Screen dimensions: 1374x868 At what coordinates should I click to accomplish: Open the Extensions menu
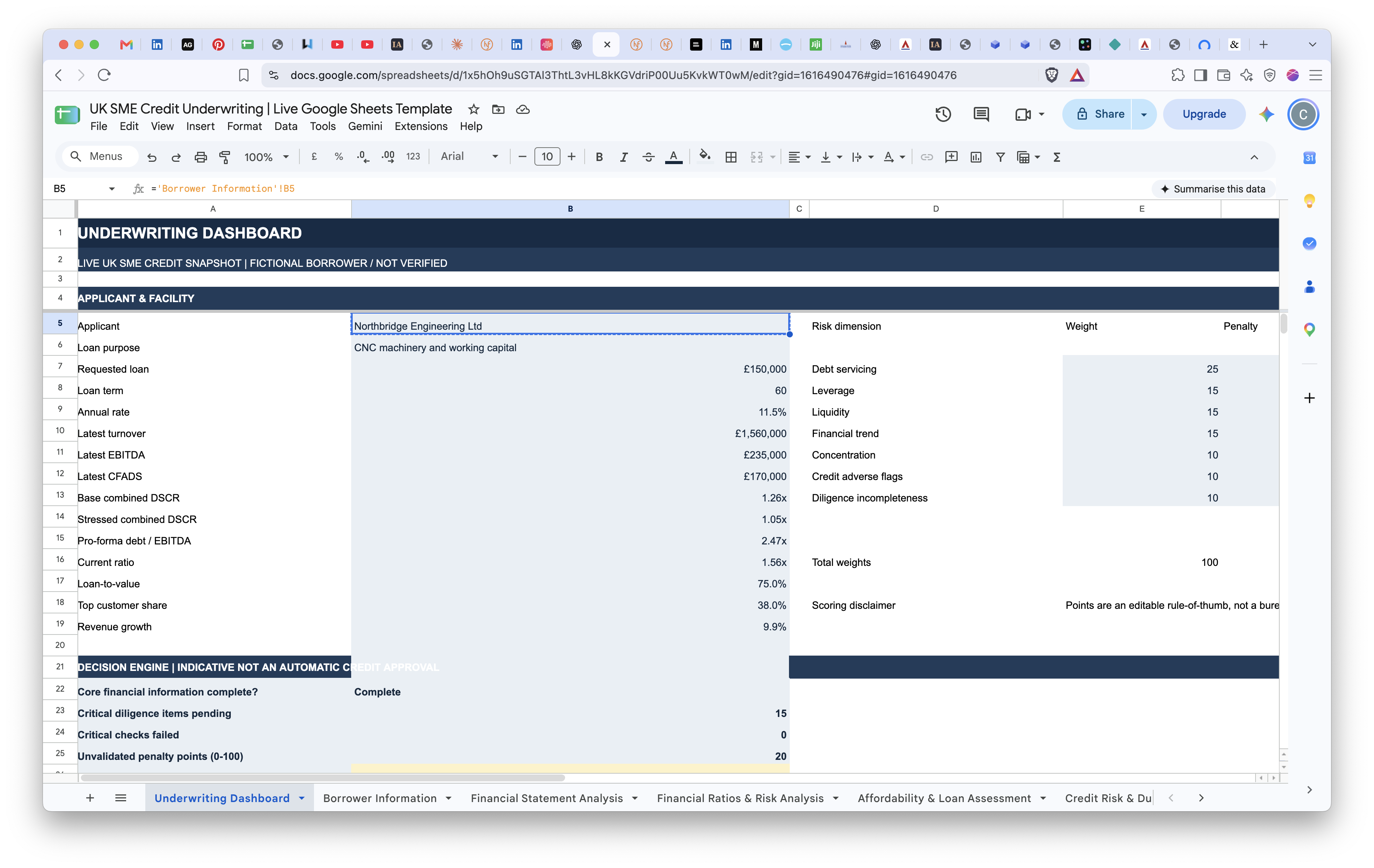pyautogui.click(x=421, y=126)
